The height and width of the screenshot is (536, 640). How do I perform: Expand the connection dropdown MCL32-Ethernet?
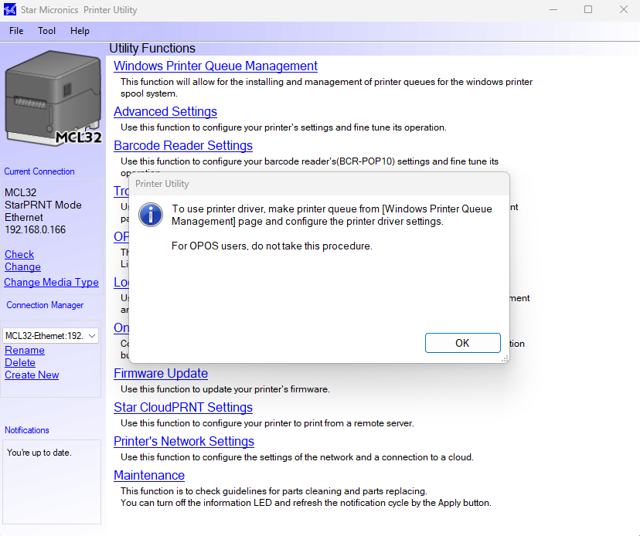pyautogui.click(x=92, y=336)
